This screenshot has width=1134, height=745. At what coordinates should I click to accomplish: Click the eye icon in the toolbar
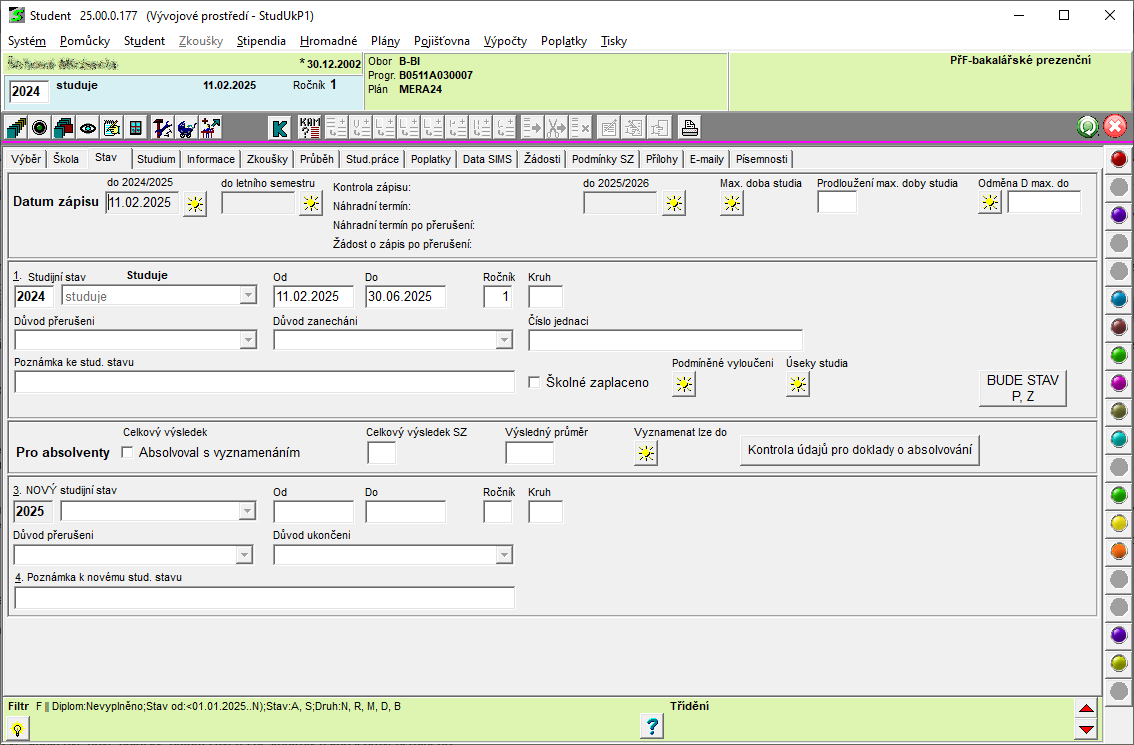click(88, 127)
